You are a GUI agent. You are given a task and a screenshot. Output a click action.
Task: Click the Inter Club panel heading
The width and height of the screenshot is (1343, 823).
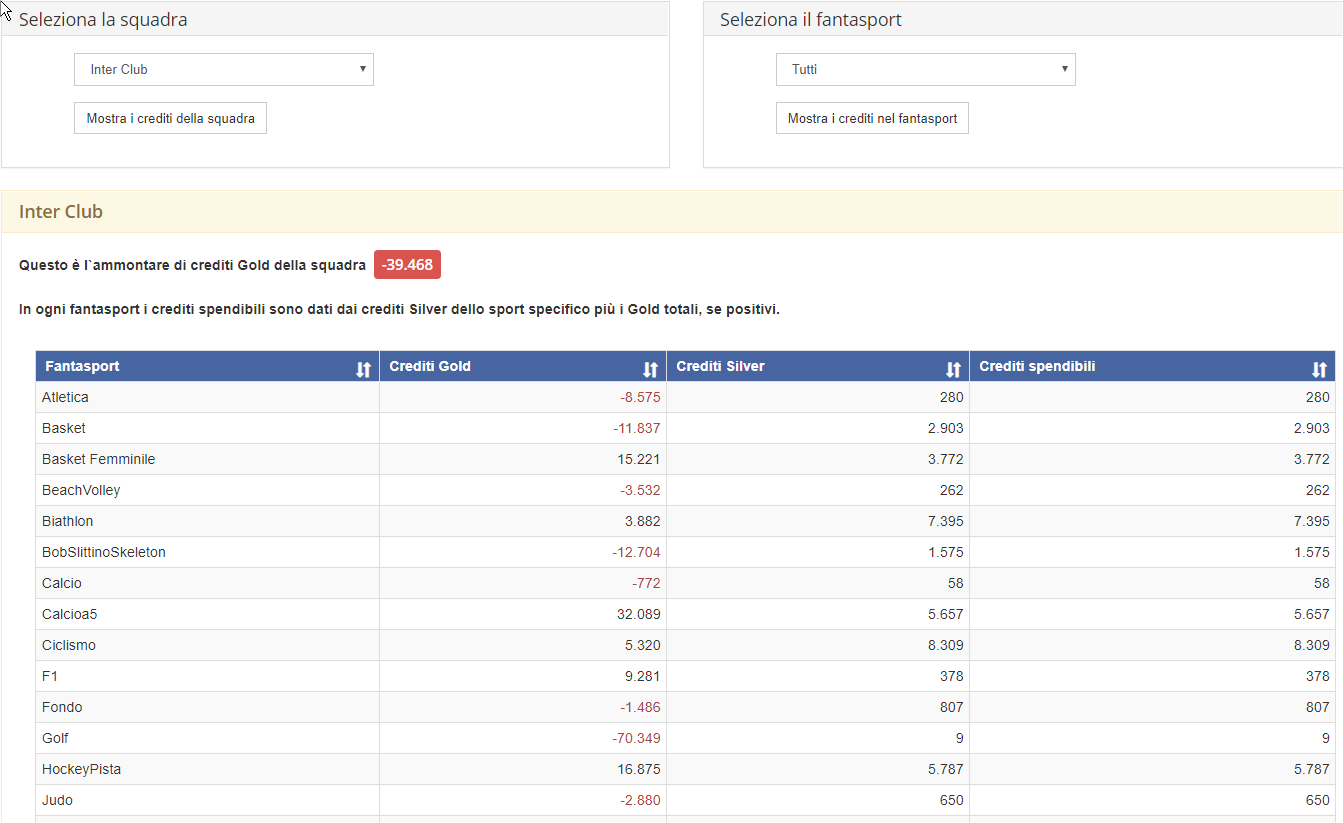pos(61,212)
